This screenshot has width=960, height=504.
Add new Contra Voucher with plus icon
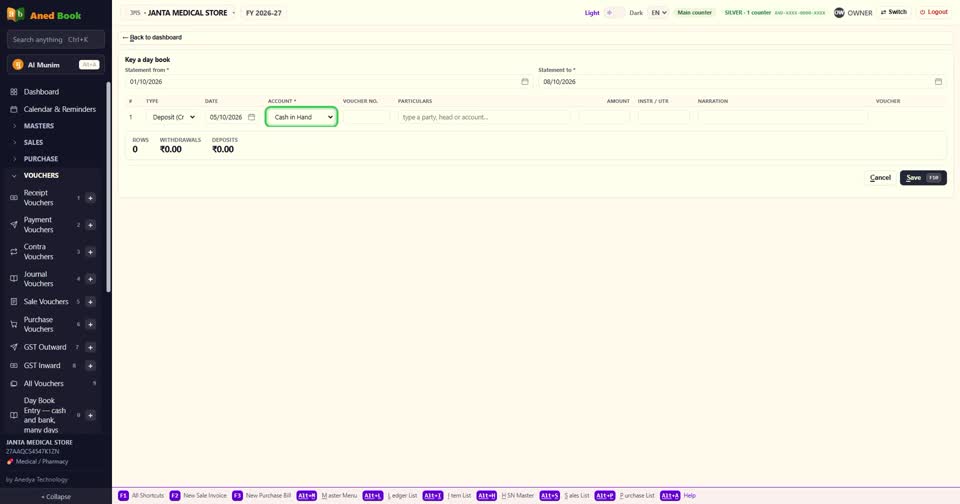point(90,252)
